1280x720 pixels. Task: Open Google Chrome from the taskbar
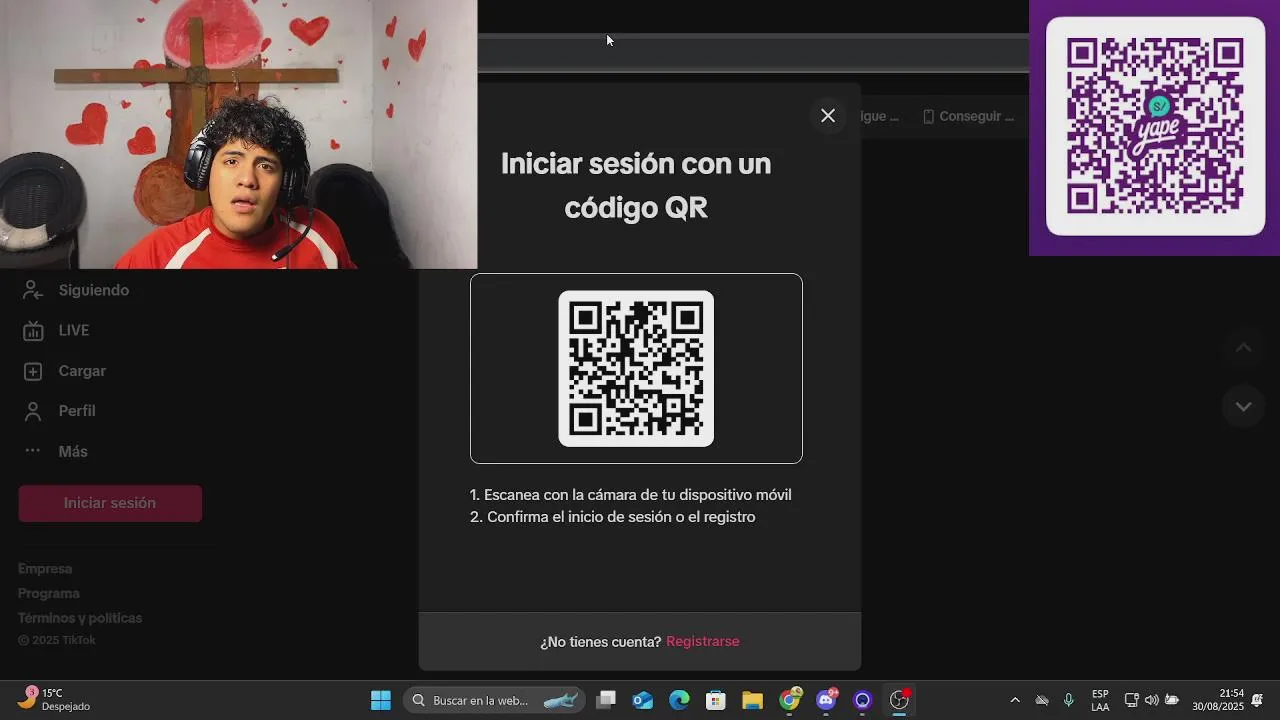pos(790,700)
